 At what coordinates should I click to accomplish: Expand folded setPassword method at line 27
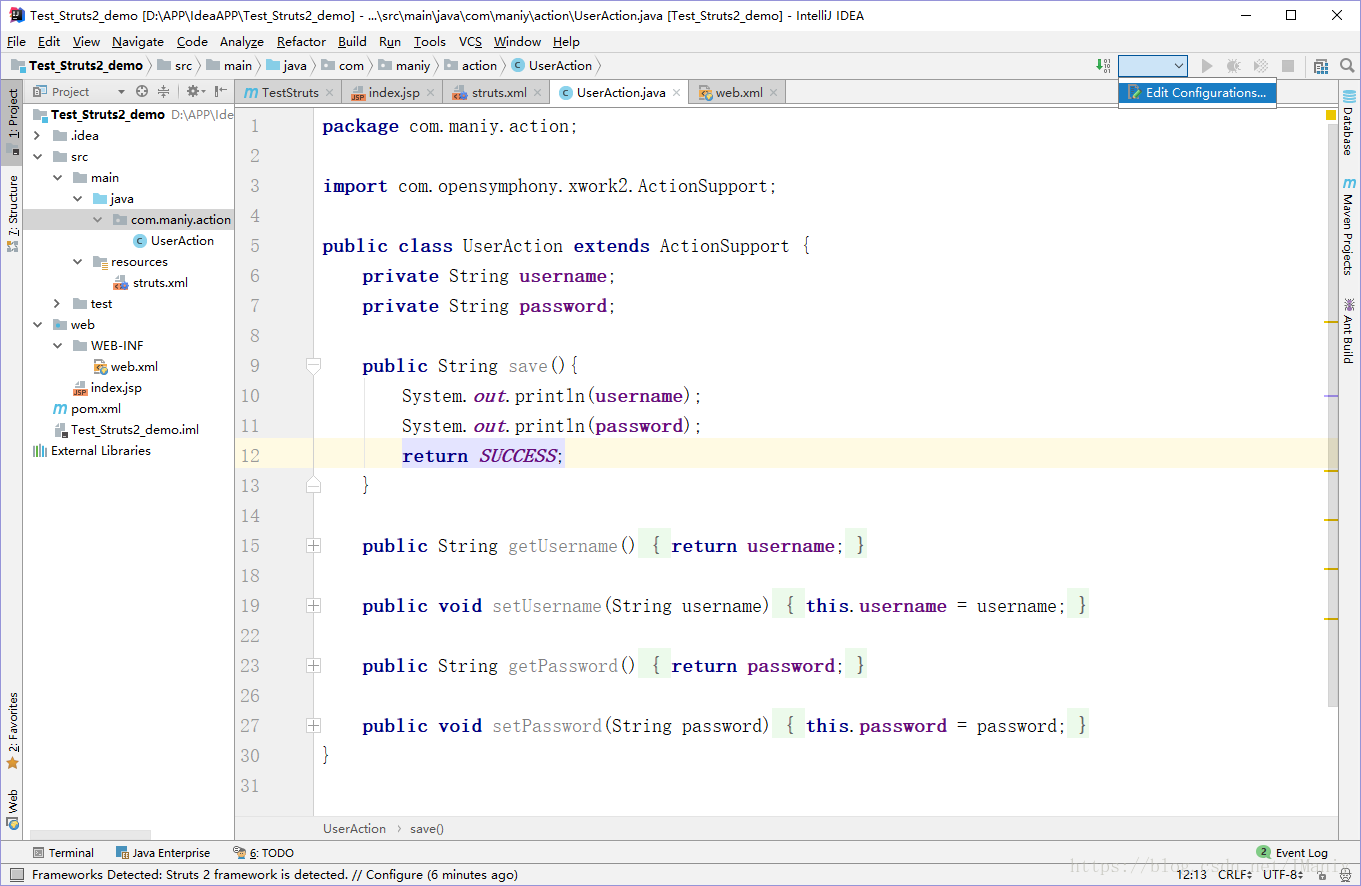click(x=313, y=726)
